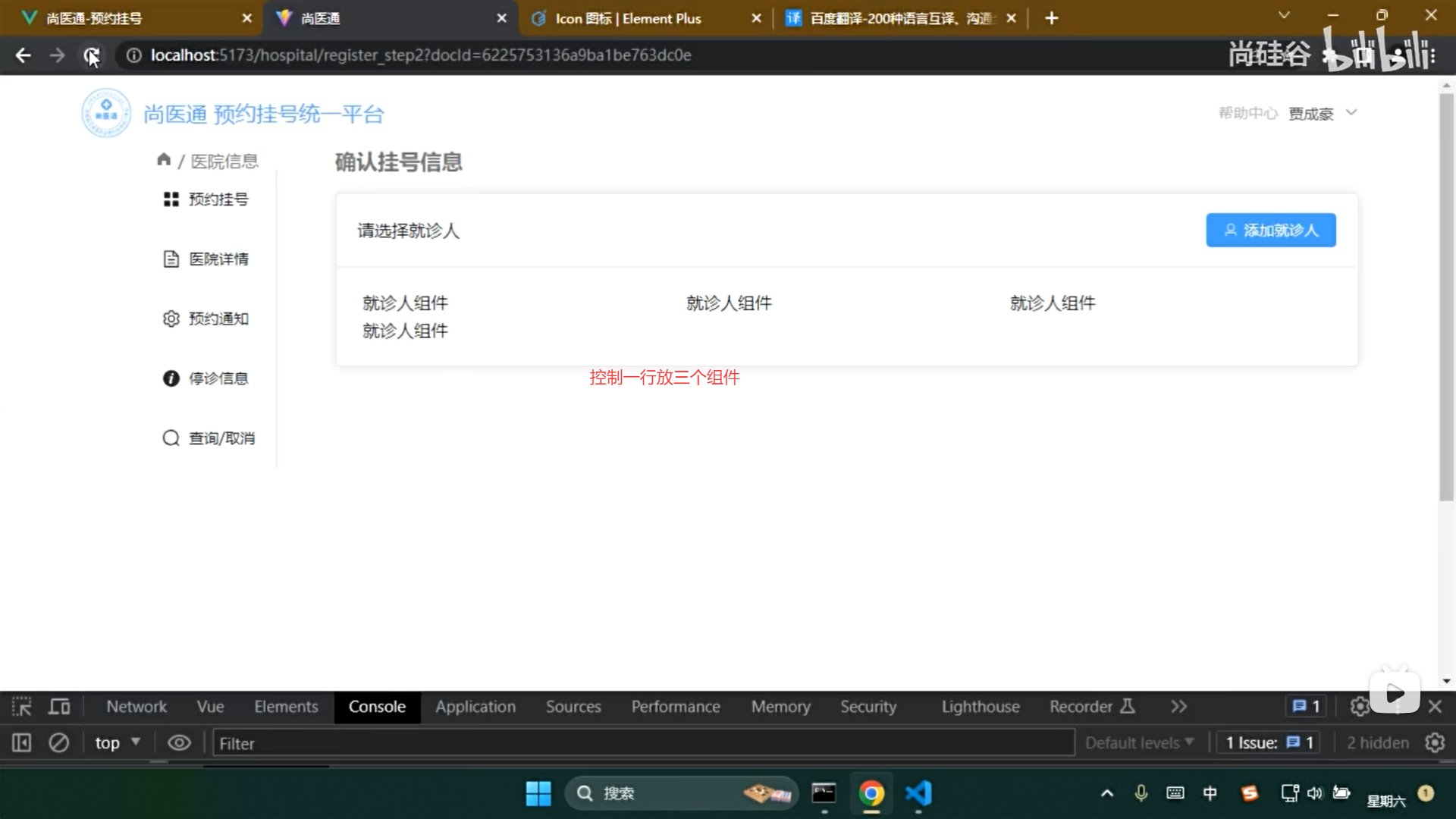The width and height of the screenshot is (1456, 819).
Task: Open the 帮助中心 link
Action: coord(1247,112)
